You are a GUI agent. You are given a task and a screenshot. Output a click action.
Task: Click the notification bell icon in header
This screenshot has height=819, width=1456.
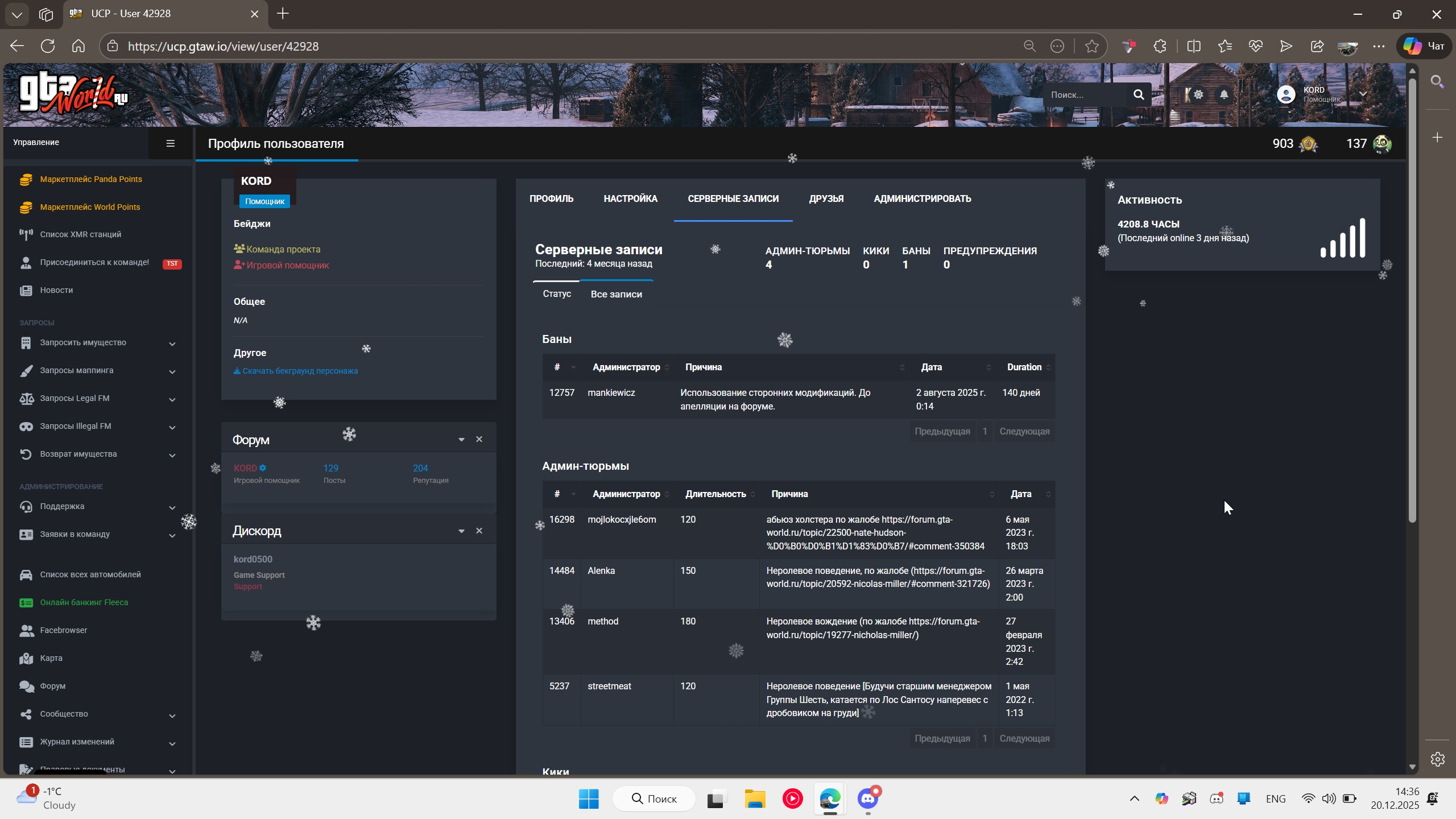point(1224,94)
